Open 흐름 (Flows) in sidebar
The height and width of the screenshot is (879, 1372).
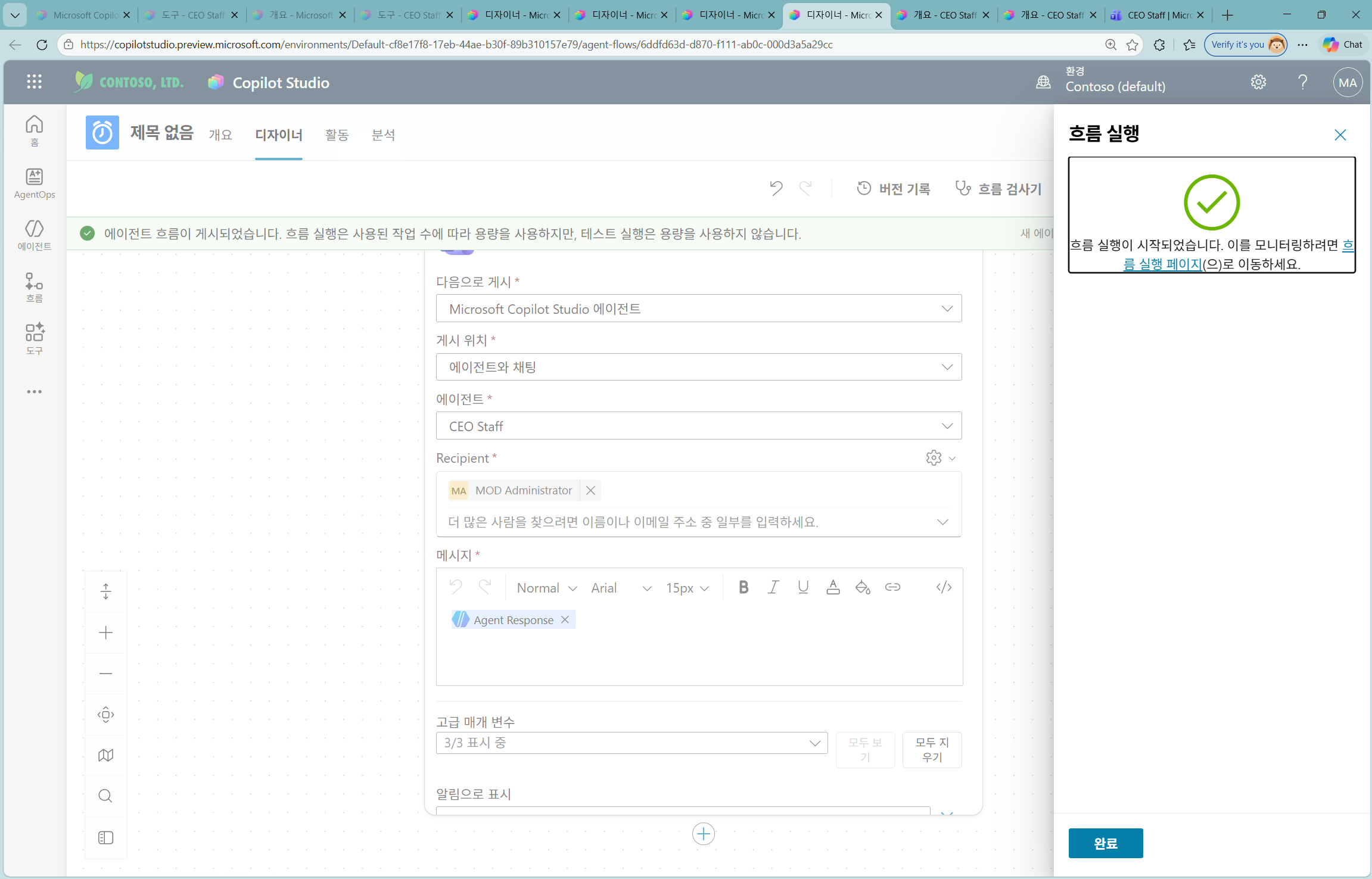tap(35, 288)
